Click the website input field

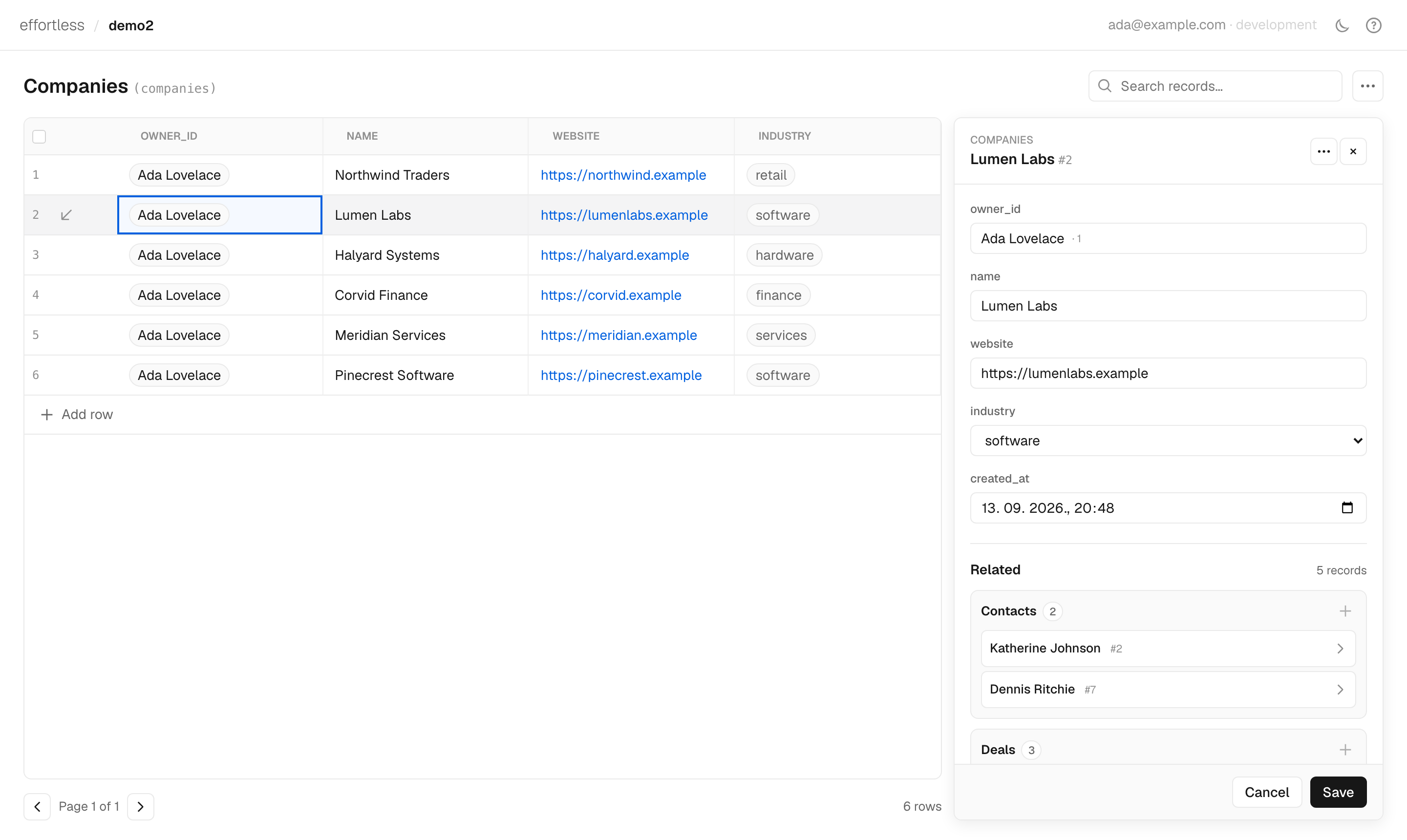click(x=1168, y=373)
